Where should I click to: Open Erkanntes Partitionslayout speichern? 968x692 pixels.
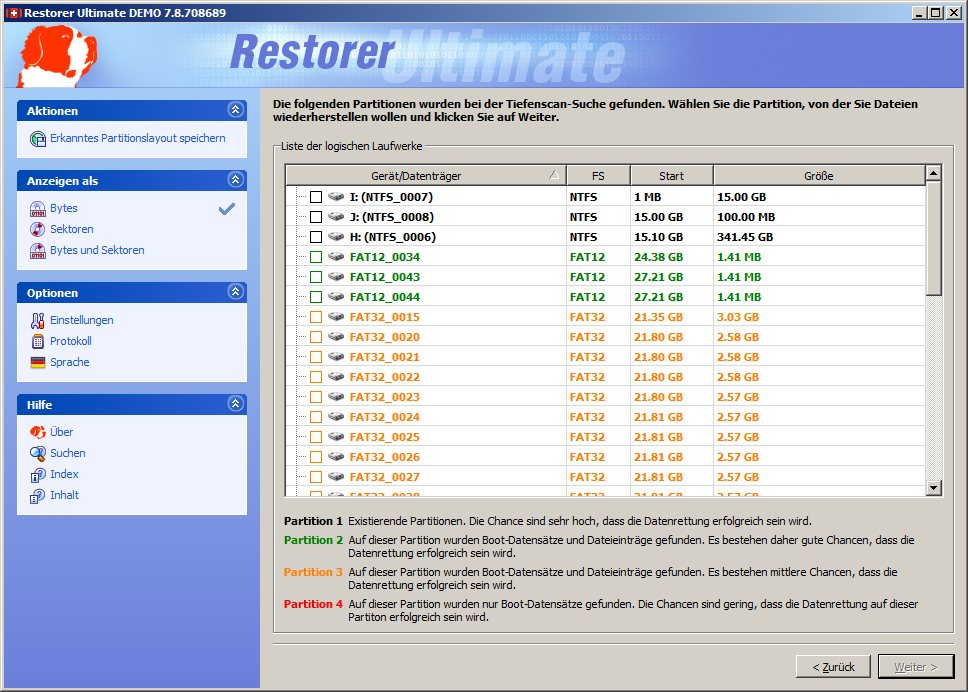coord(138,138)
